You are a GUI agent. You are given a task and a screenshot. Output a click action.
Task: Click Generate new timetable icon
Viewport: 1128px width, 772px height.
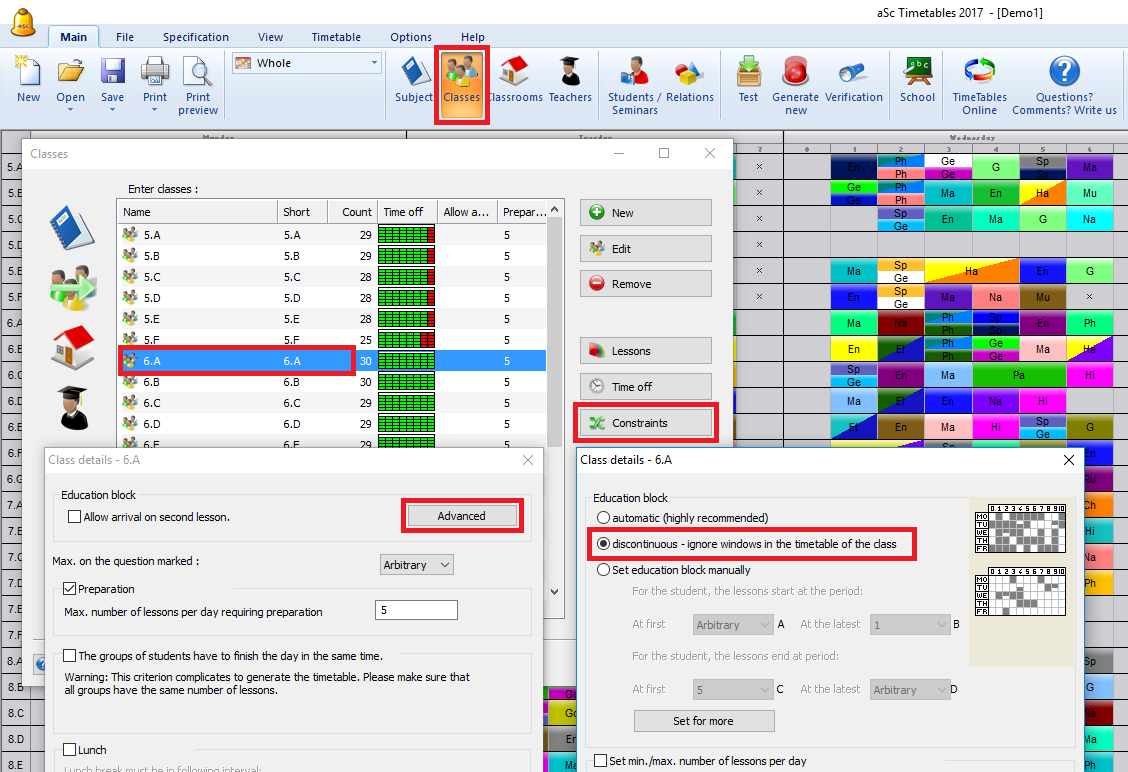tap(796, 79)
